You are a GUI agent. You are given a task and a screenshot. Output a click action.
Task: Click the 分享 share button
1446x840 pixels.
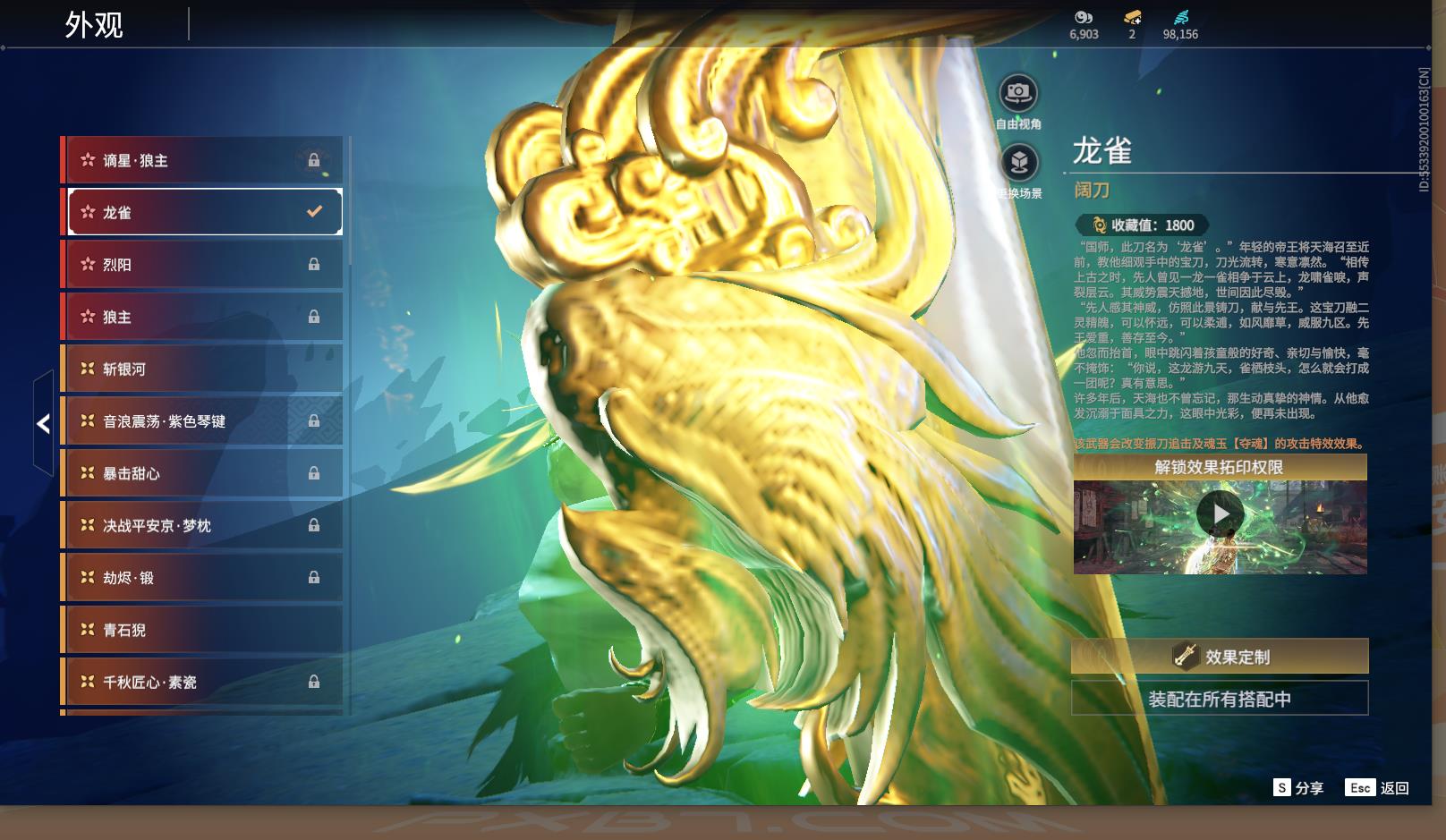click(1299, 787)
